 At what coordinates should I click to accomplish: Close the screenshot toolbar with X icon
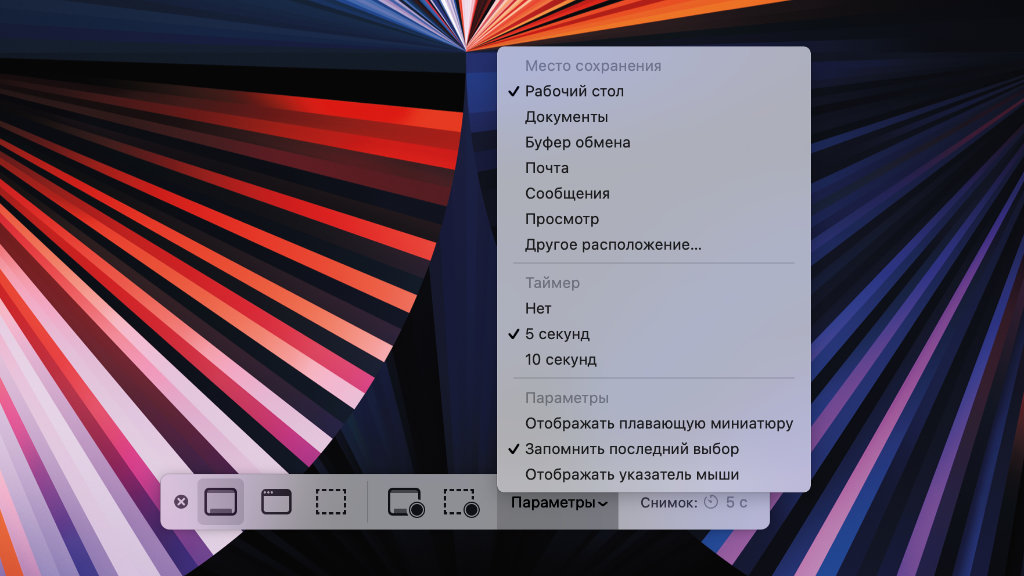point(181,502)
